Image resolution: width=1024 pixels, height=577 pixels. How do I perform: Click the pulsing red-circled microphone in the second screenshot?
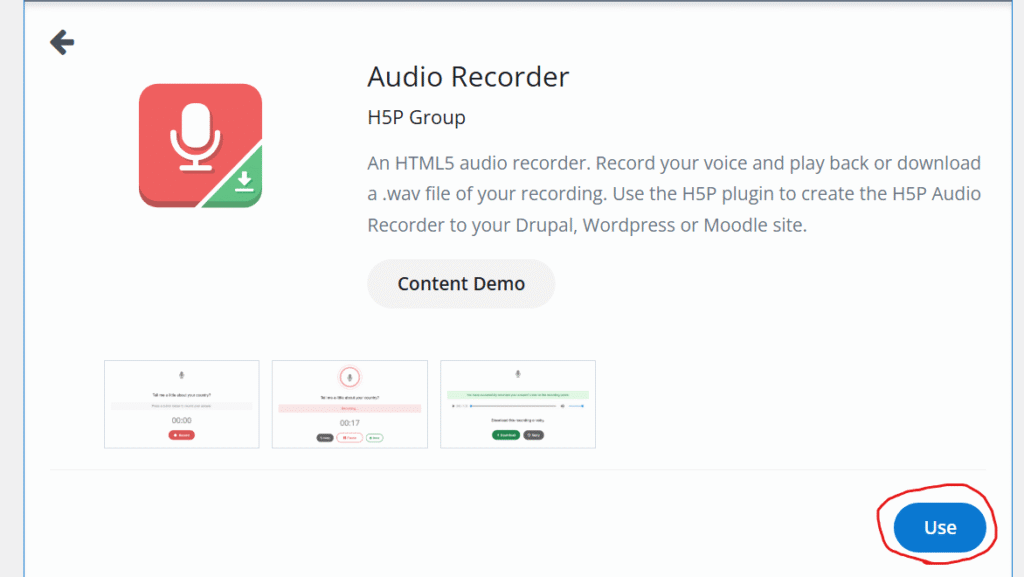(349, 377)
